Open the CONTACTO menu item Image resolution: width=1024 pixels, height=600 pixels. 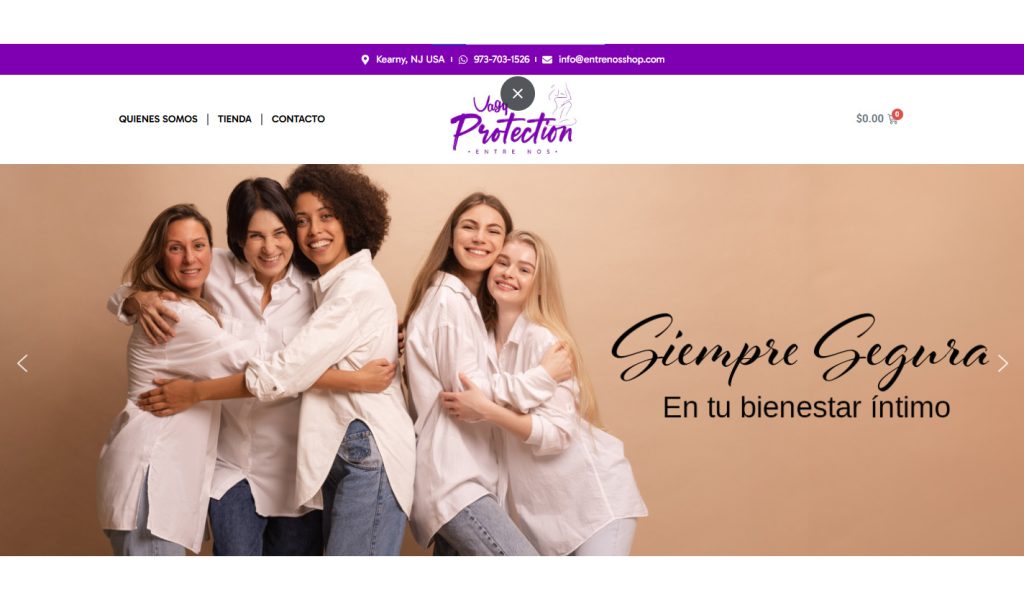[298, 119]
